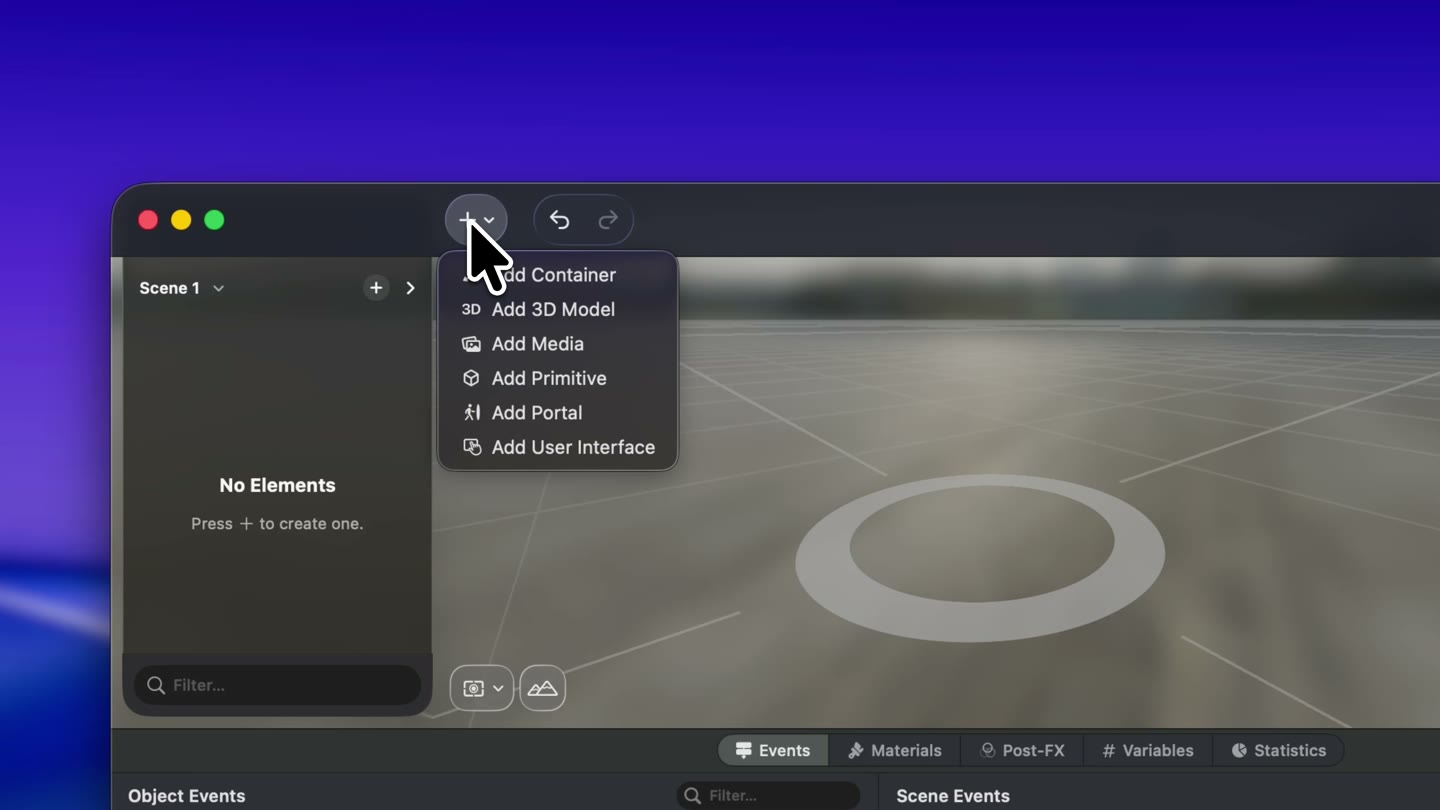Click the No Elements text
Viewport: 1440px width, 810px height.
(x=277, y=485)
